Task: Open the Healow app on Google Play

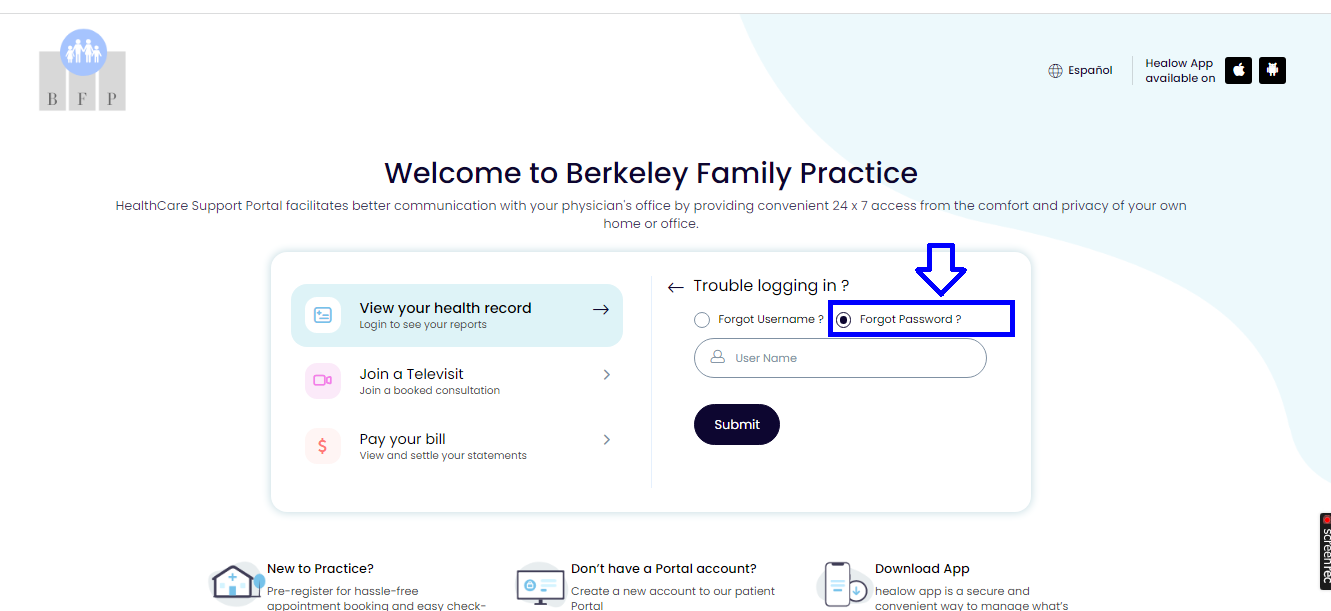Action: coord(1272,70)
